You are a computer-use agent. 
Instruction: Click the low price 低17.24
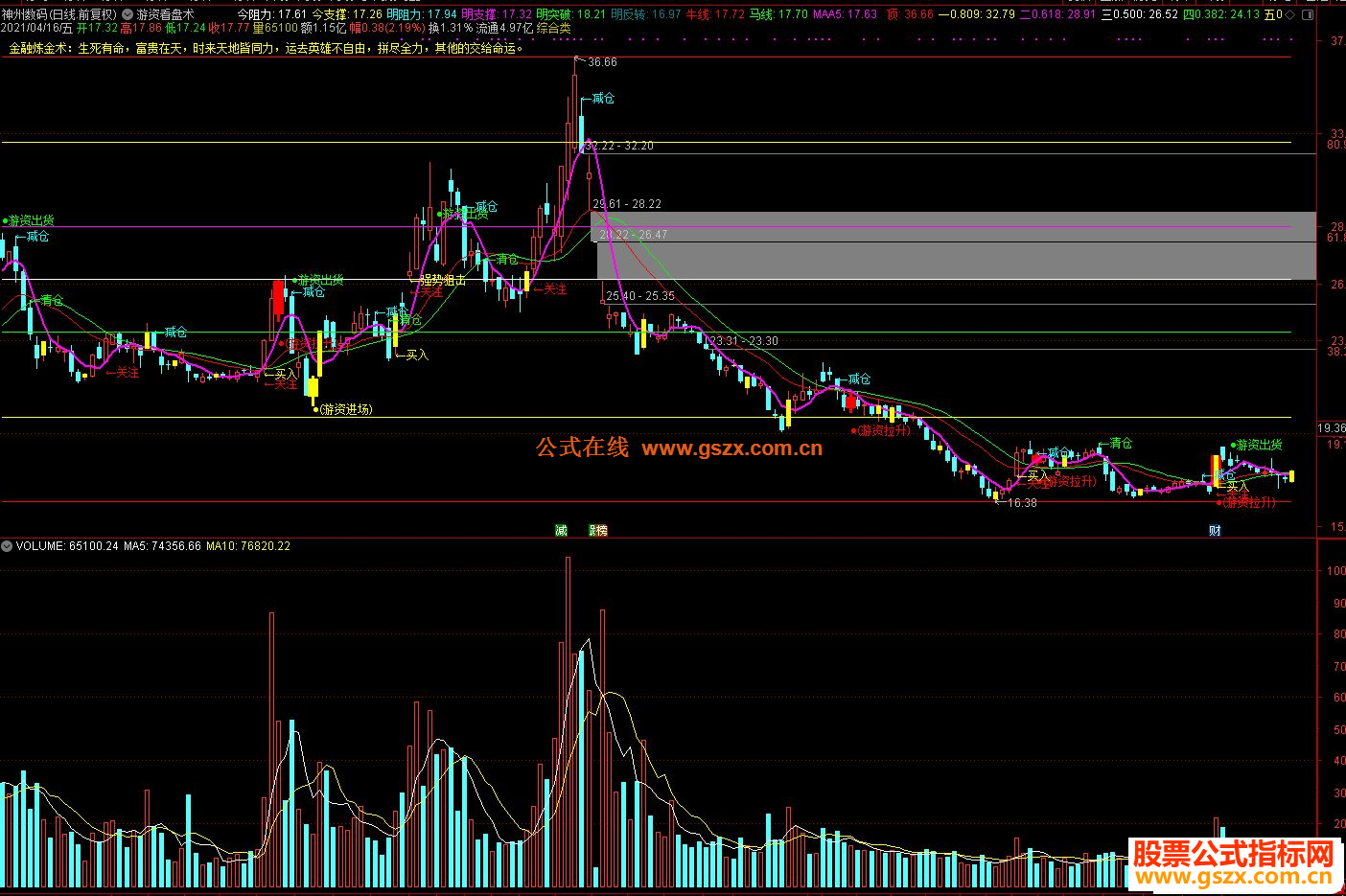[185, 29]
